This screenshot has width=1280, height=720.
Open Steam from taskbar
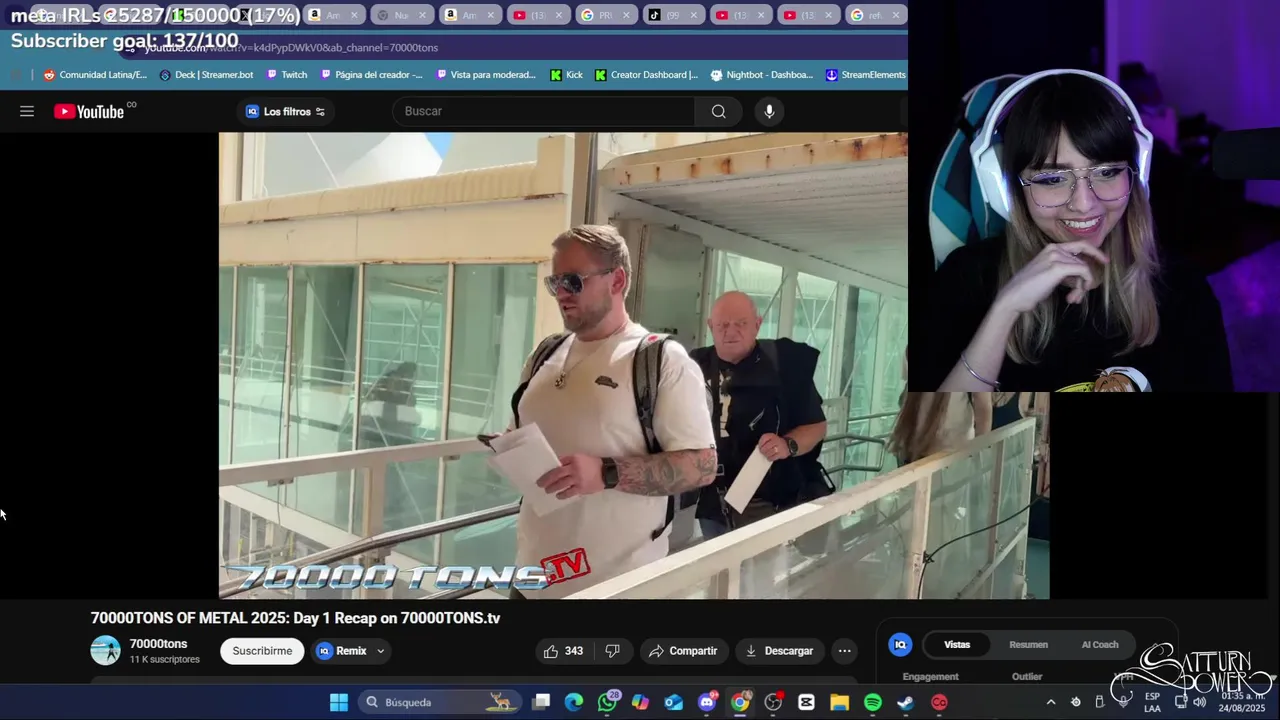tap(905, 702)
